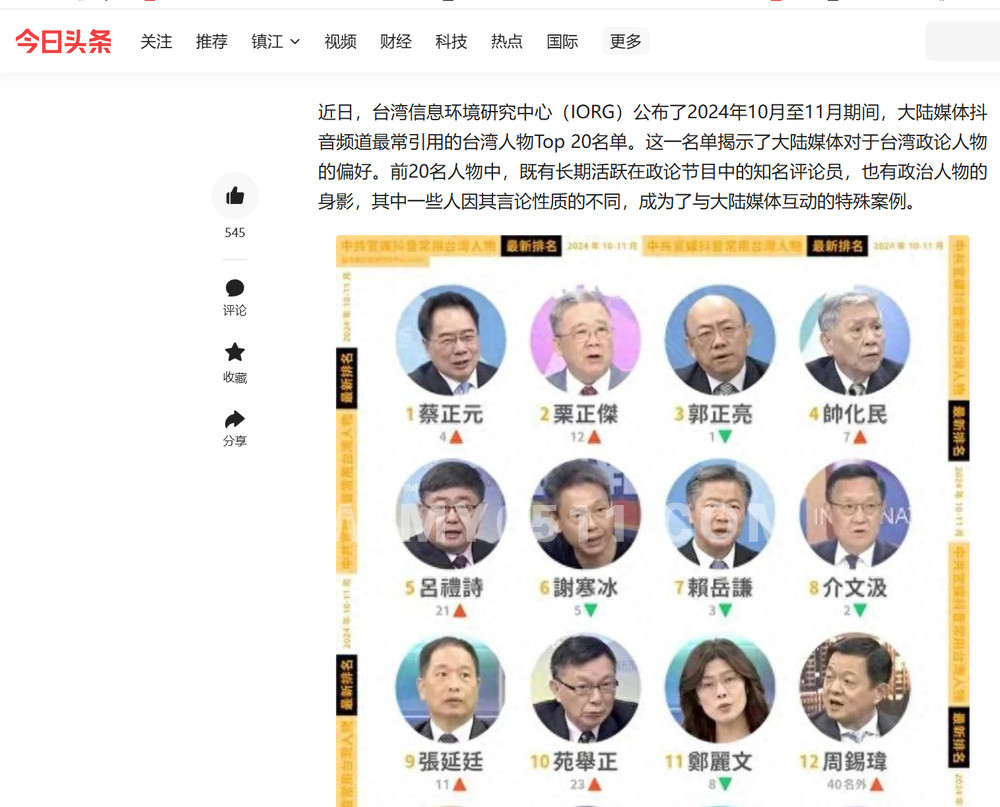Open the 关注 tab
Image resolution: width=1000 pixels, height=807 pixels.
[x=156, y=41]
